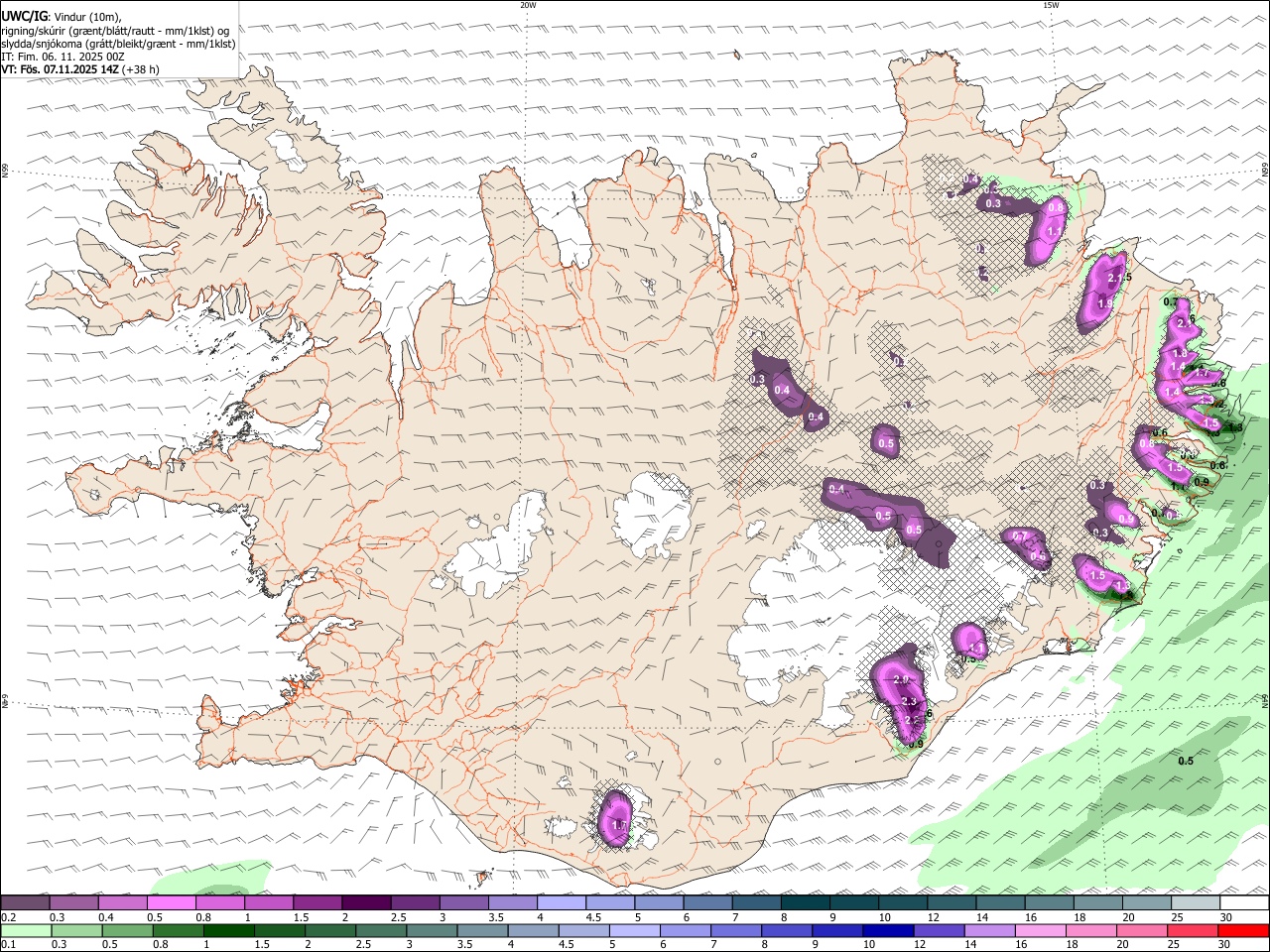The width and height of the screenshot is (1270, 952).
Task: Click the UWC/IG title text
Action: pyautogui.click(x=23, y=17)
